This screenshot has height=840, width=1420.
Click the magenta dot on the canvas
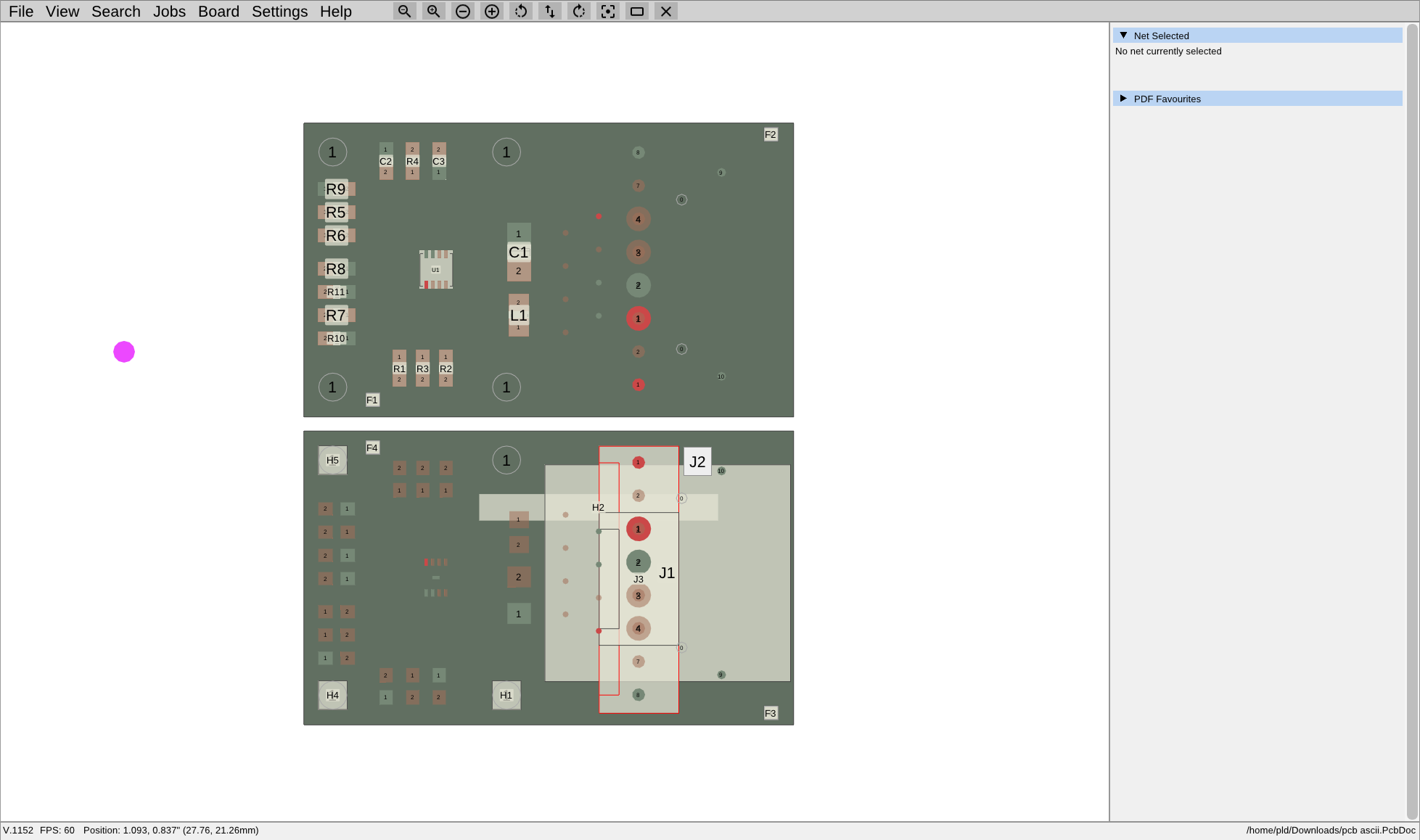point(123,351)
